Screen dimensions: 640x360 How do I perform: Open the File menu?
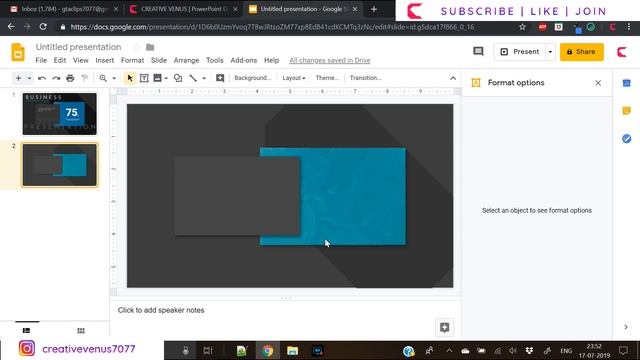pyautogui.click(x=41, y=60)
